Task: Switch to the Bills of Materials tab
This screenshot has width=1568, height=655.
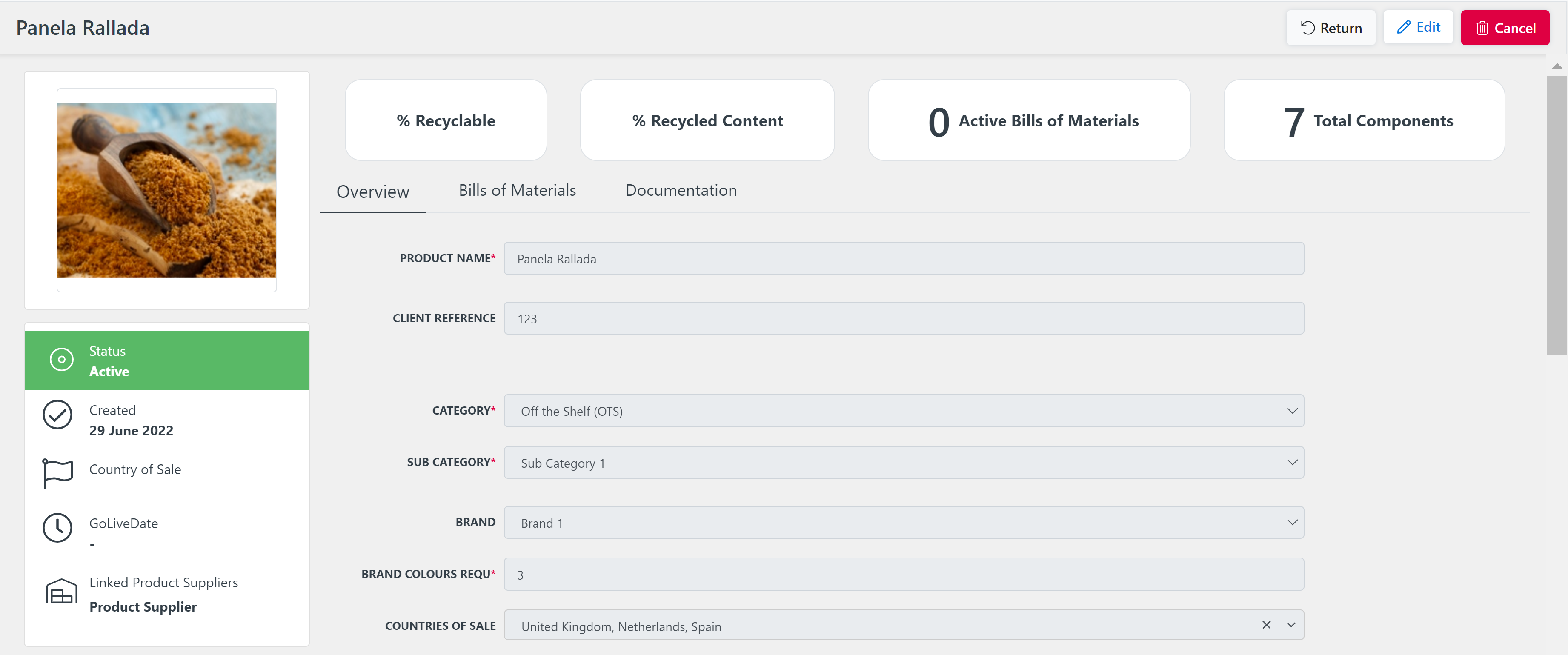Action: click(x=517, y=191)
